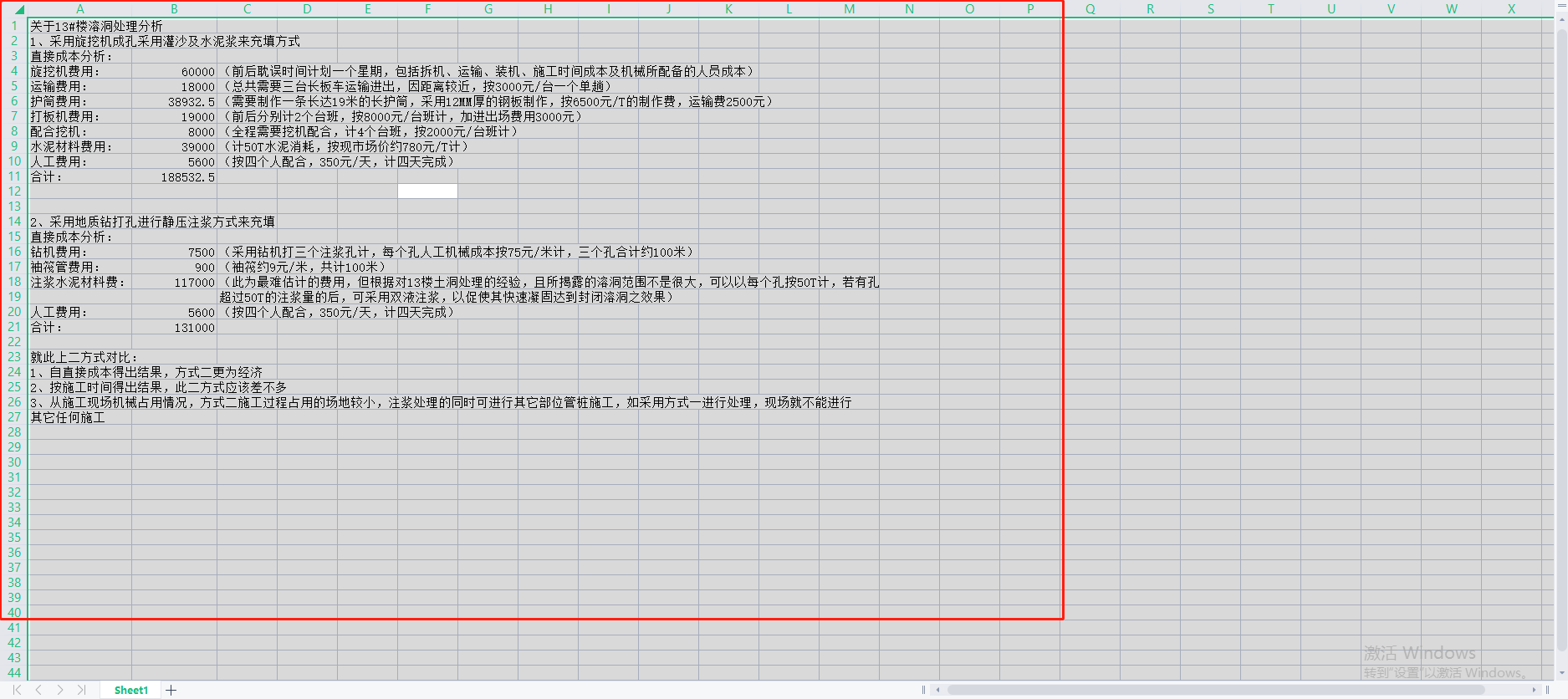Select the total 188532.5 cell

[174, 176]
